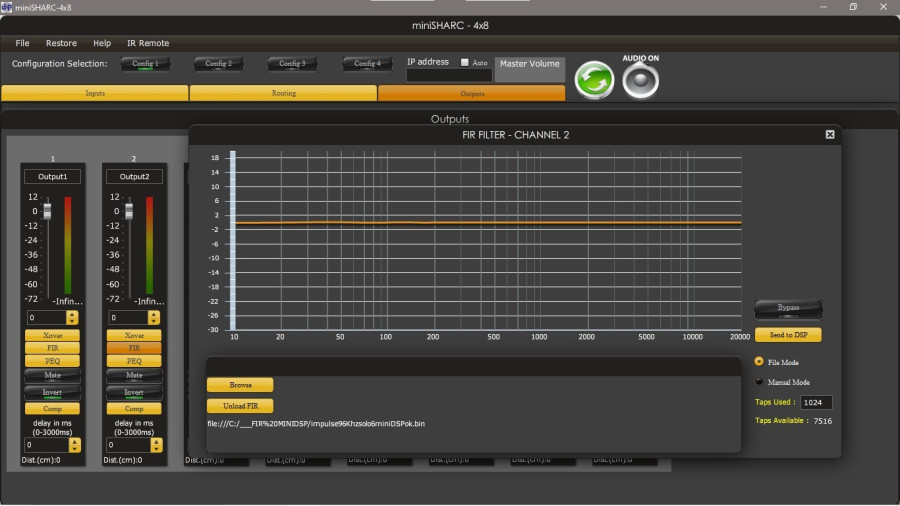900x506 pixels.
Task: Select configuration Config 3
Action: (x=292, y=64)
